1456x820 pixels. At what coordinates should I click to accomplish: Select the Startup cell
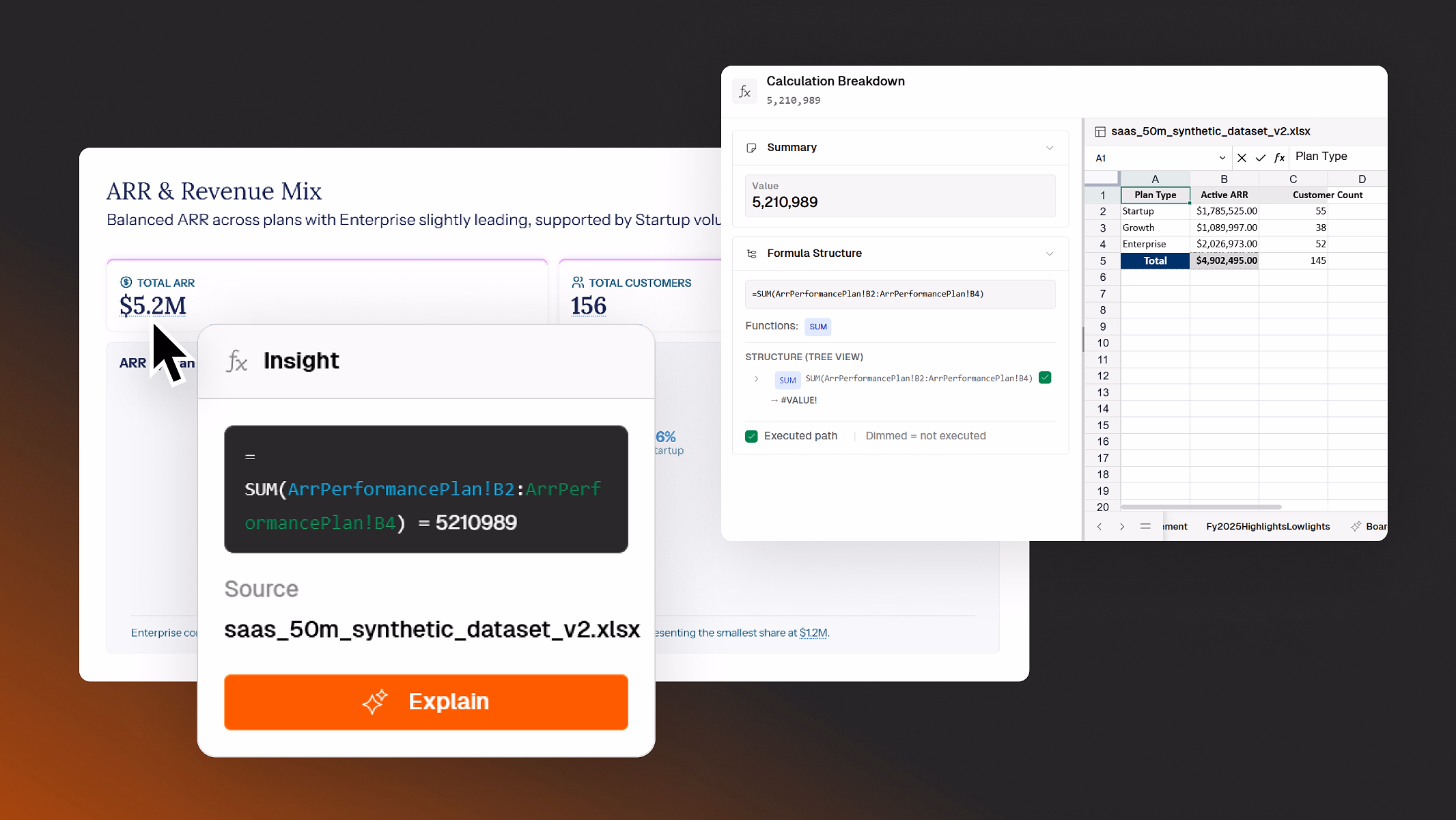[1155, 212]
